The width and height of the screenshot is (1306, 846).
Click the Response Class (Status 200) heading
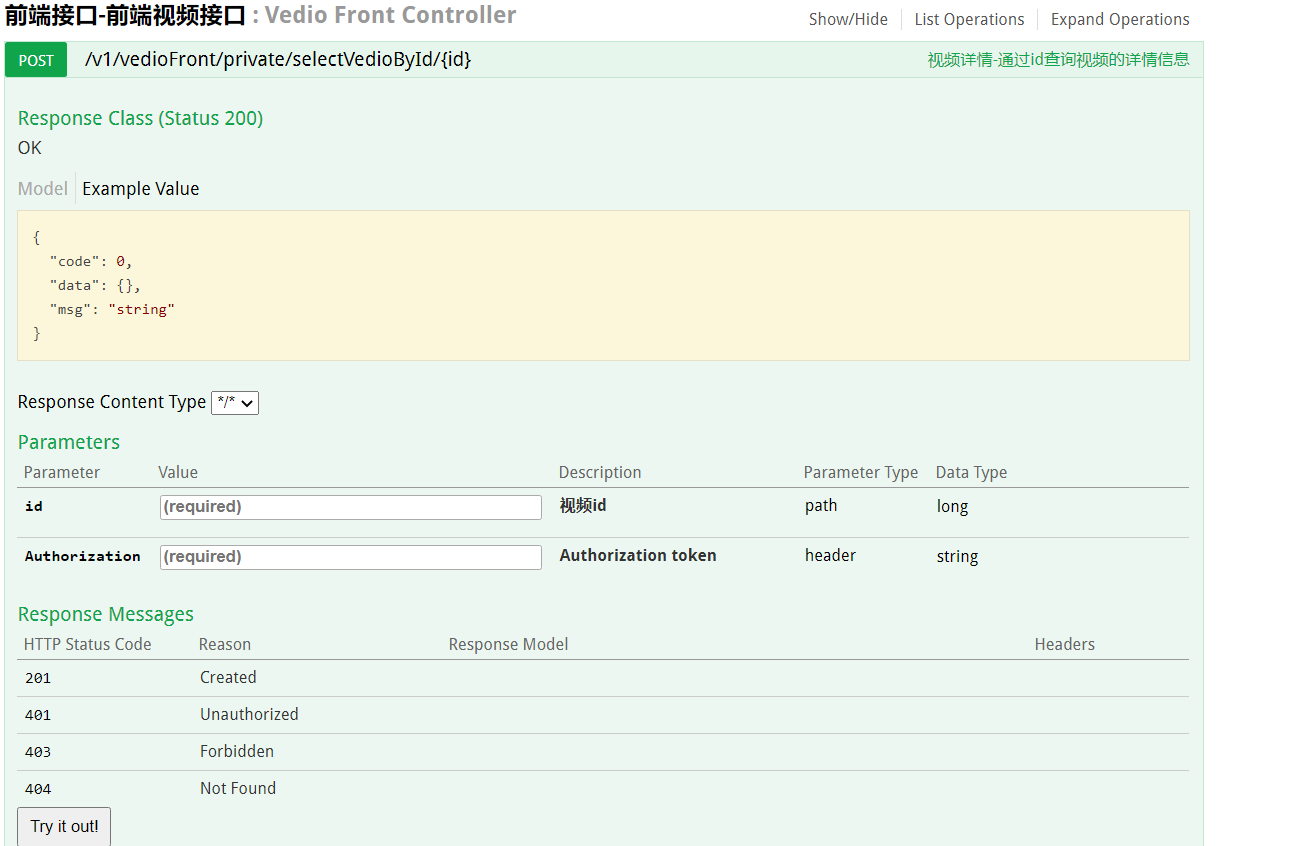[x=141, y=118]
